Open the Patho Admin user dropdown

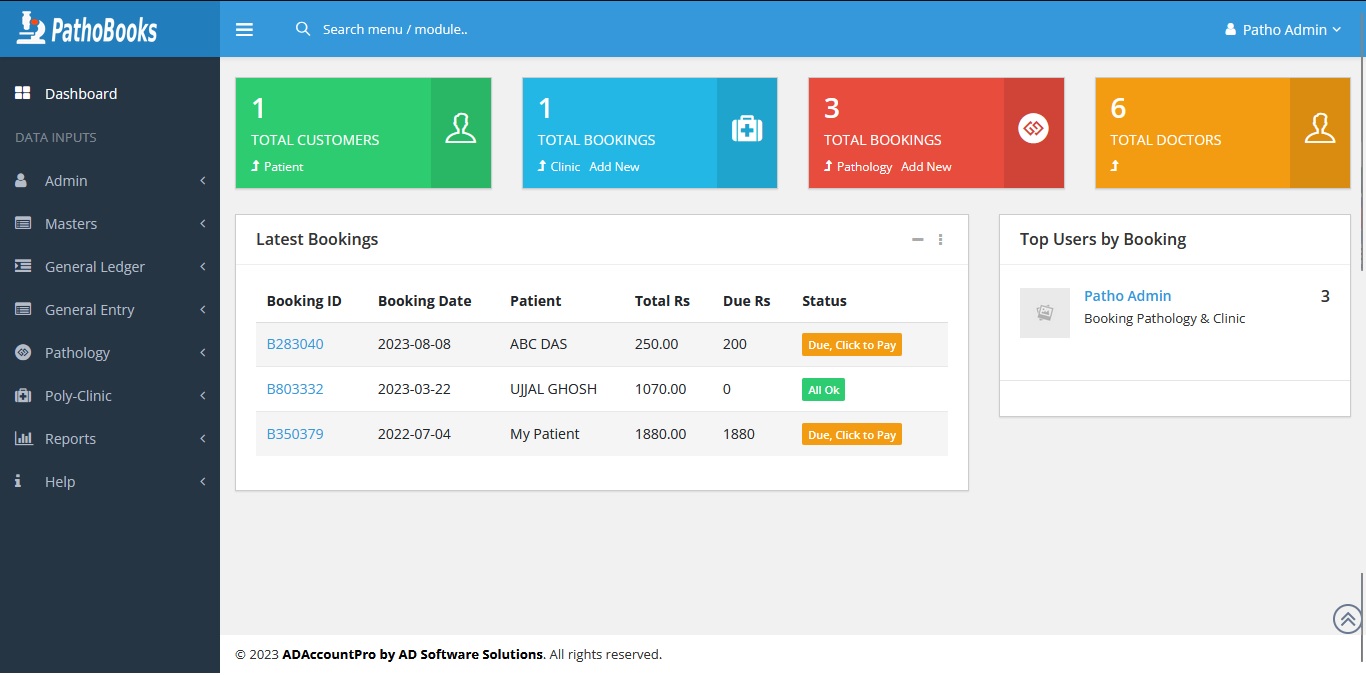tap(1283, 30)
